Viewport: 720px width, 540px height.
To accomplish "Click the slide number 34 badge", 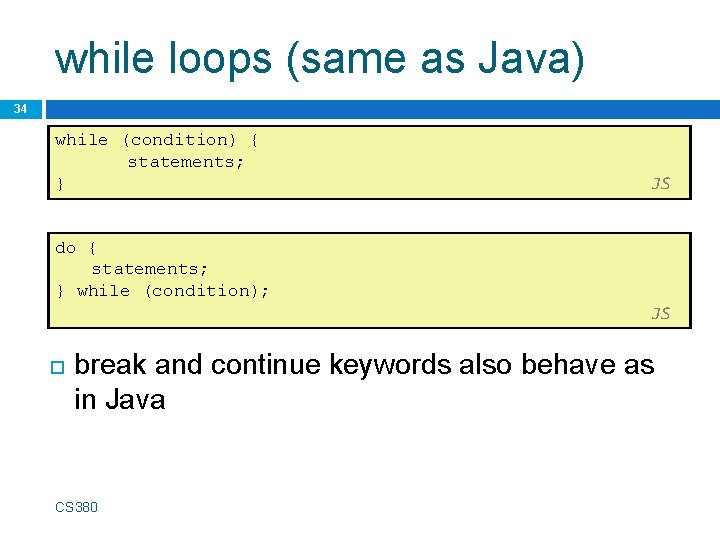I will (20, 107).
